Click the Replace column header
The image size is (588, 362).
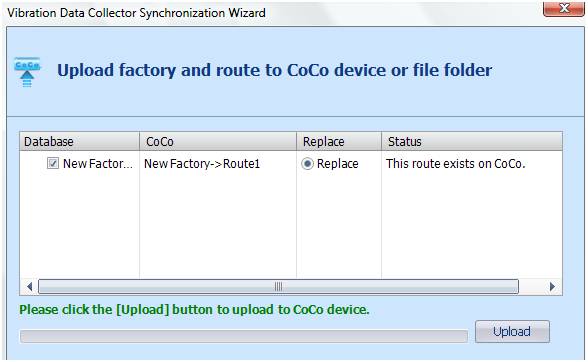coord(339,141)
